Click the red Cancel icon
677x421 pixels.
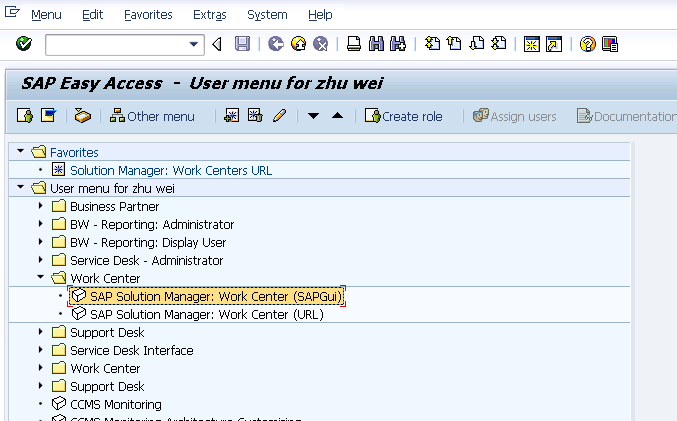pyautogui.click(x=321, y=44)
